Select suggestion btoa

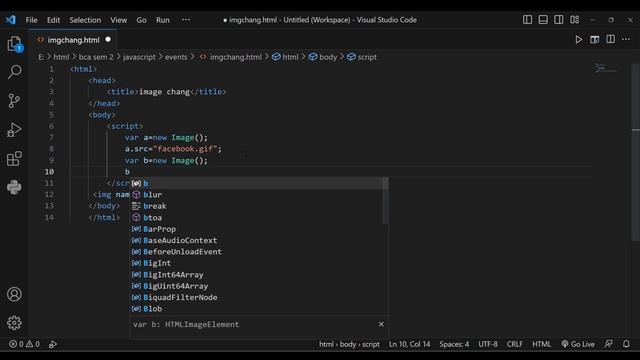tap(259, 218)
